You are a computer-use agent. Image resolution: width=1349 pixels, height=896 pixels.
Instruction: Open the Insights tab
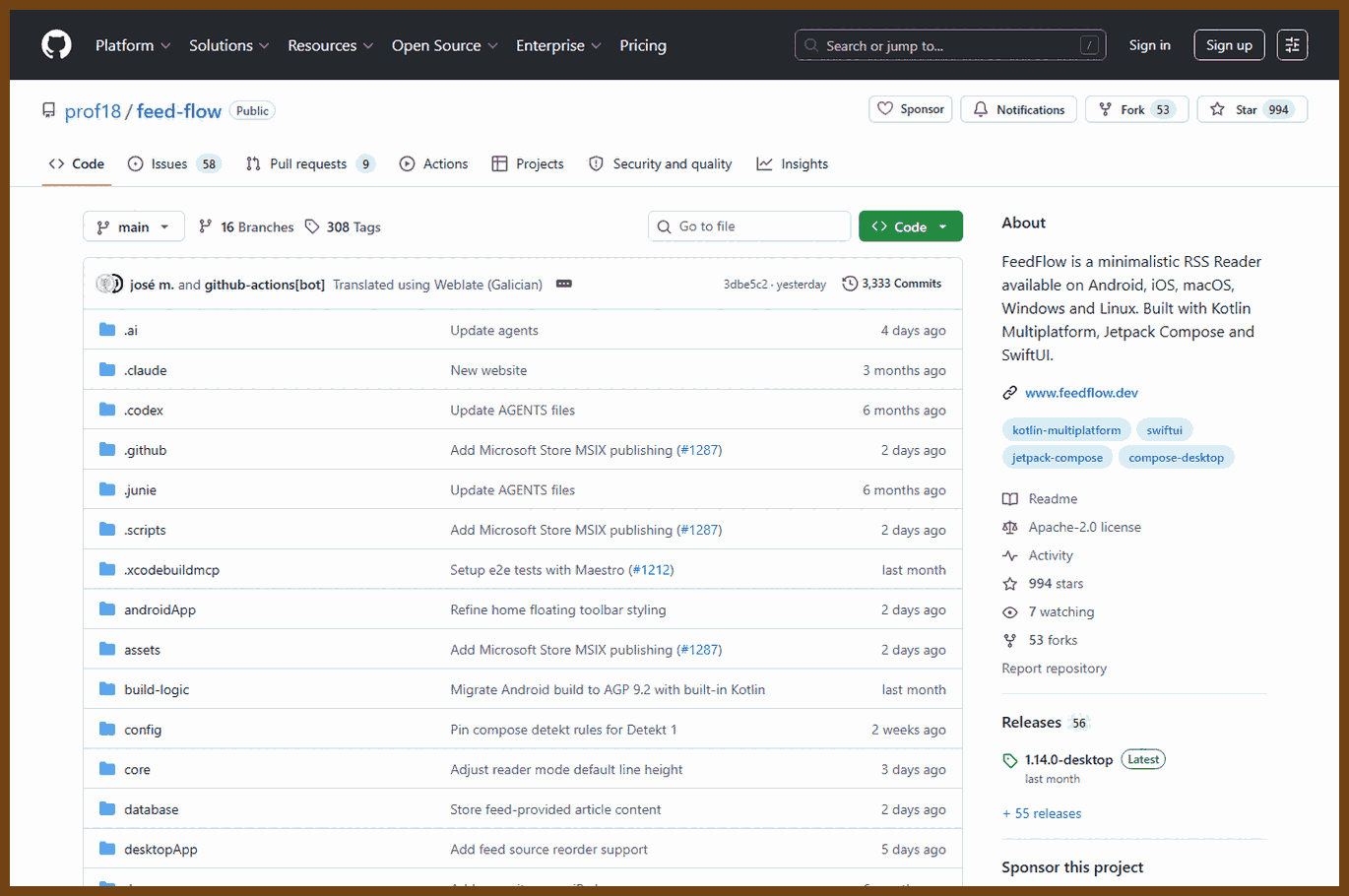click(793, 164)
